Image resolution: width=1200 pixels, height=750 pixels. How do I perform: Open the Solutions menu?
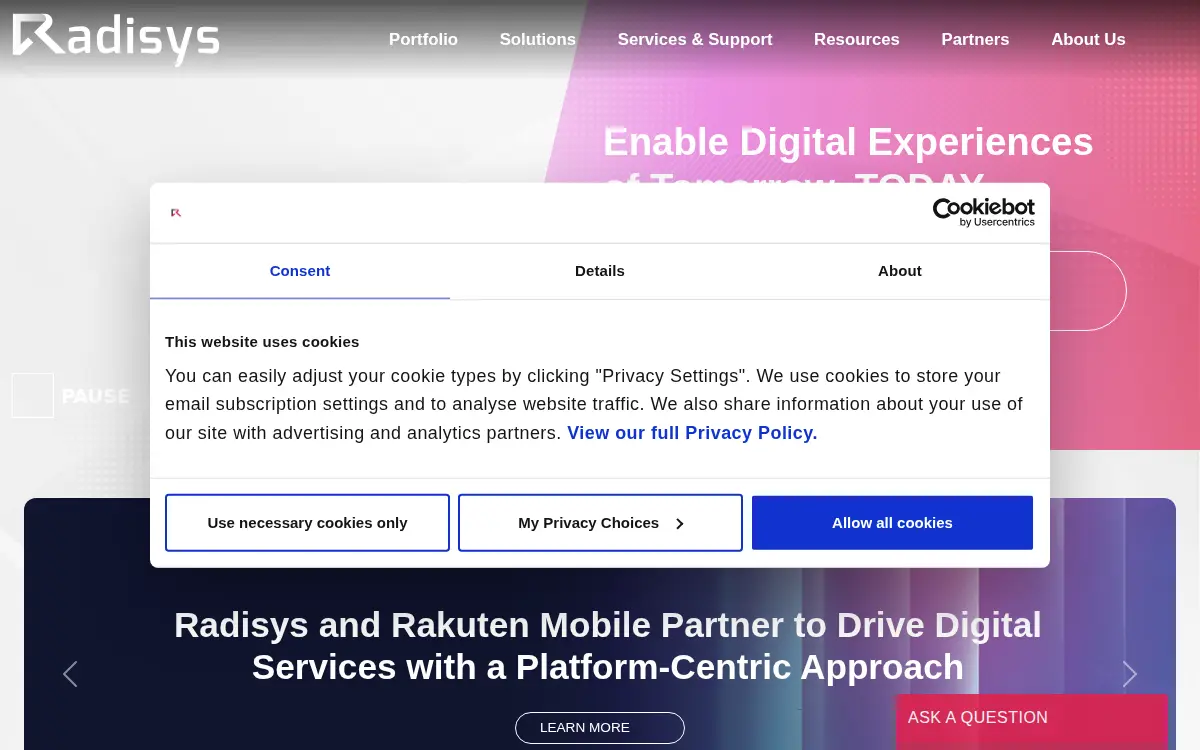537,39
